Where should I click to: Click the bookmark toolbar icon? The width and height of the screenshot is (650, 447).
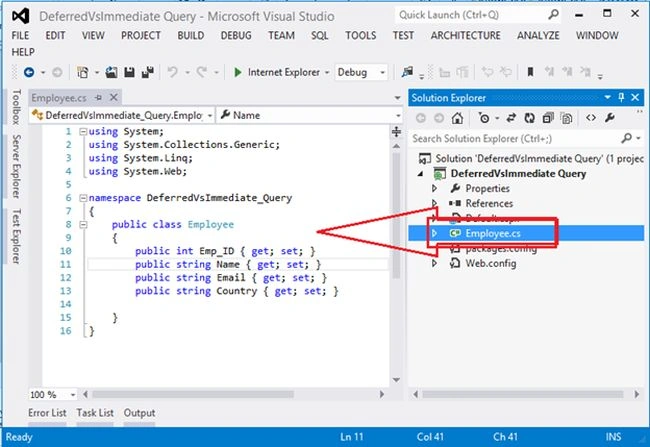coord(530,72)
